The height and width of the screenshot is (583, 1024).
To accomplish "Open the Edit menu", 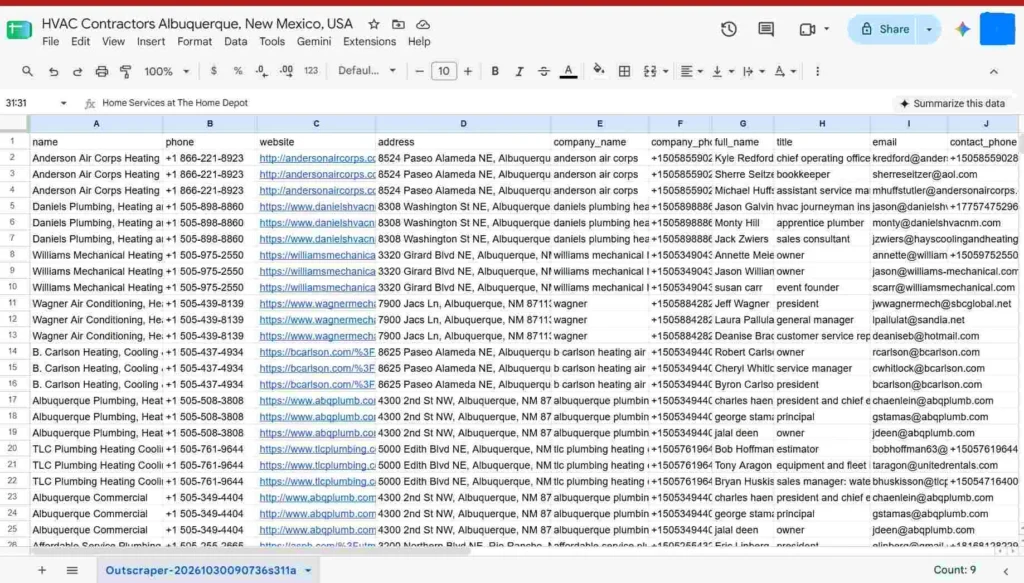I will click(80, 42).
